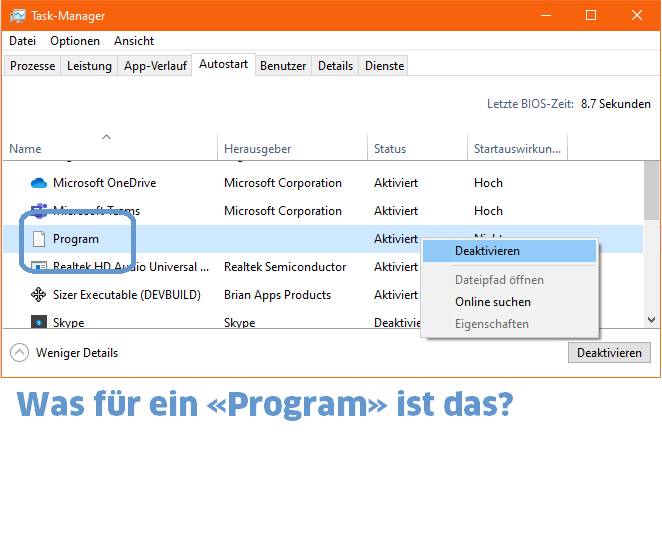The width and height of the screenshot is (662, 535).
Task: Open the Dienste tab
Action: (x=385, y=66)
